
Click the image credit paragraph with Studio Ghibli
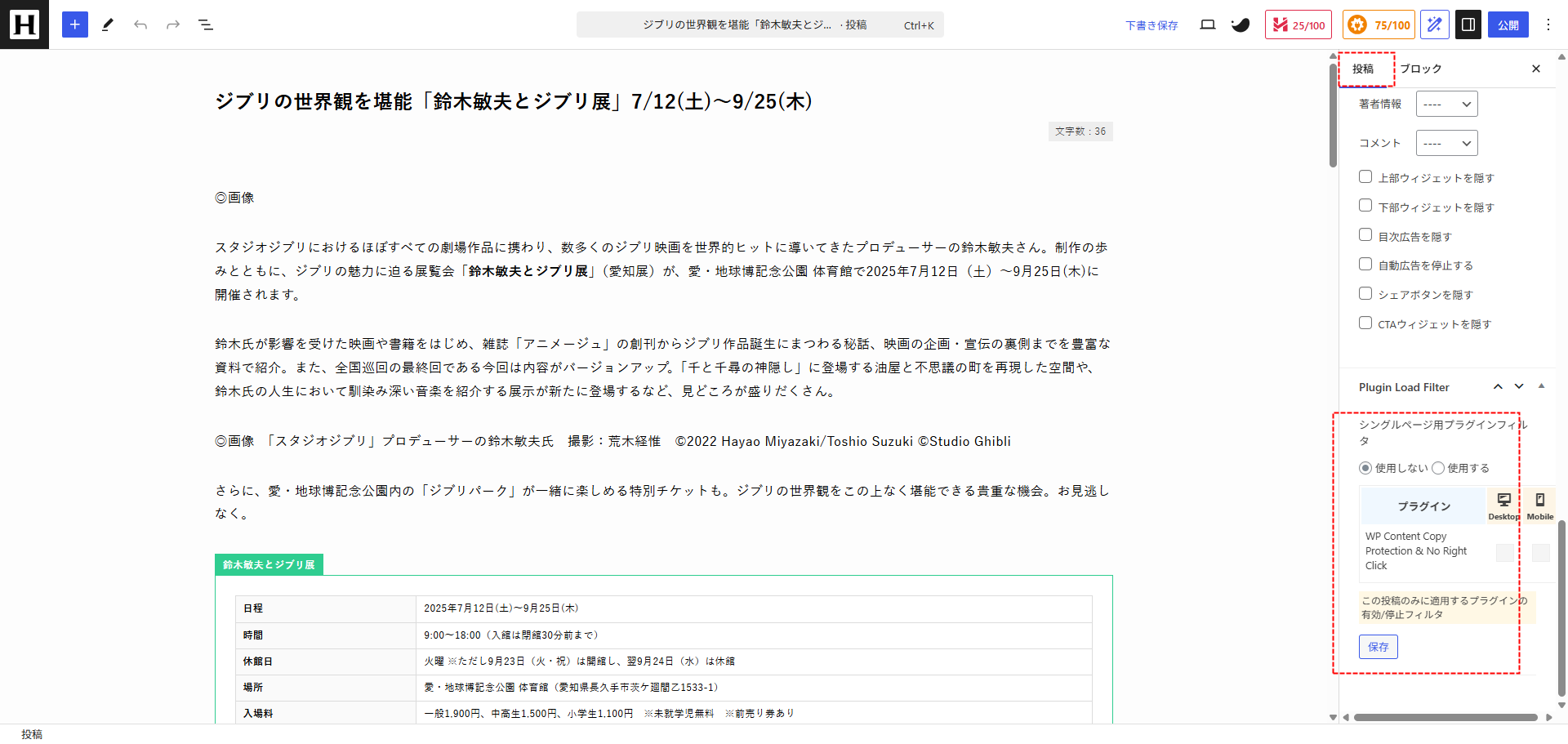click(x=612, y=441)
